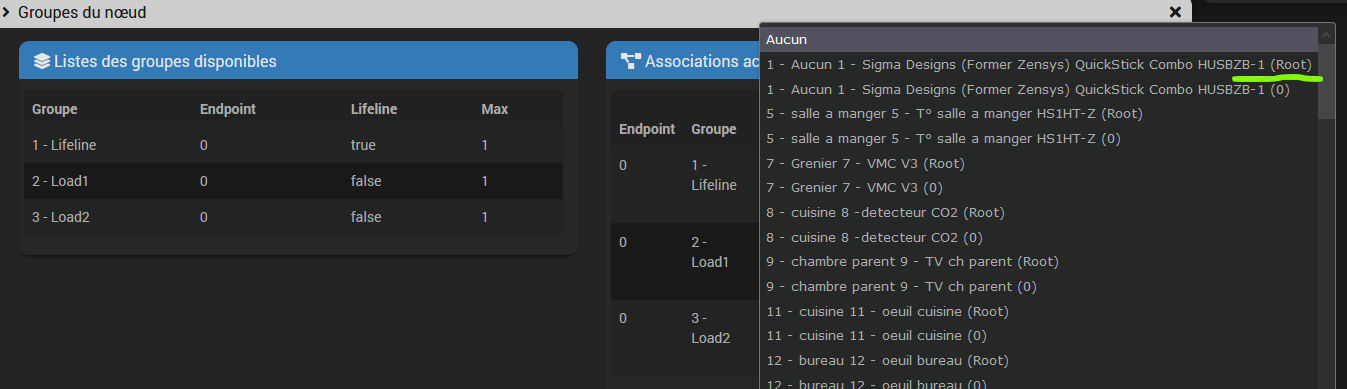Screen dimensions: 1347x389
Task: Click the network icon beside Associations
Action: click(x=630, y=61)
